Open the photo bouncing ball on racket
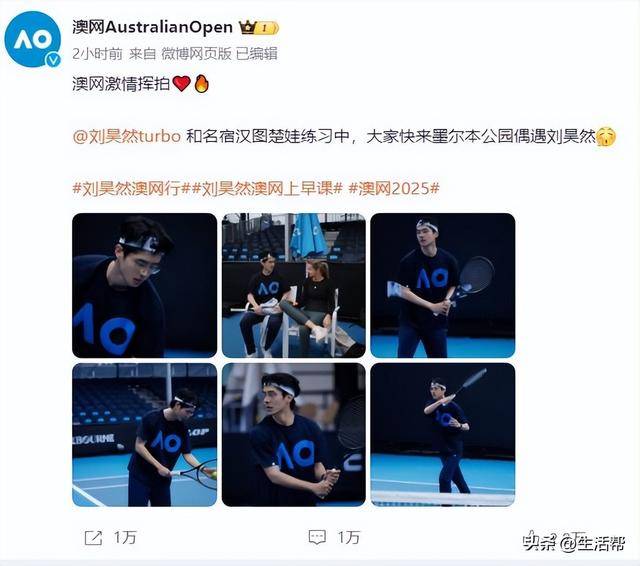This screenshot has width=640, height=566. [x=144, y=435]
